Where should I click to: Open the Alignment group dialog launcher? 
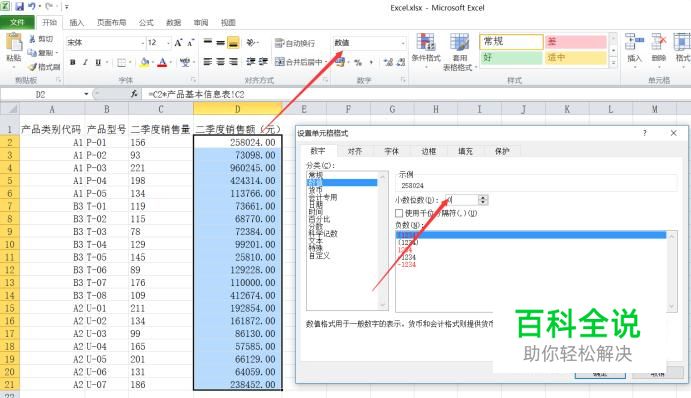click(325, 80)
